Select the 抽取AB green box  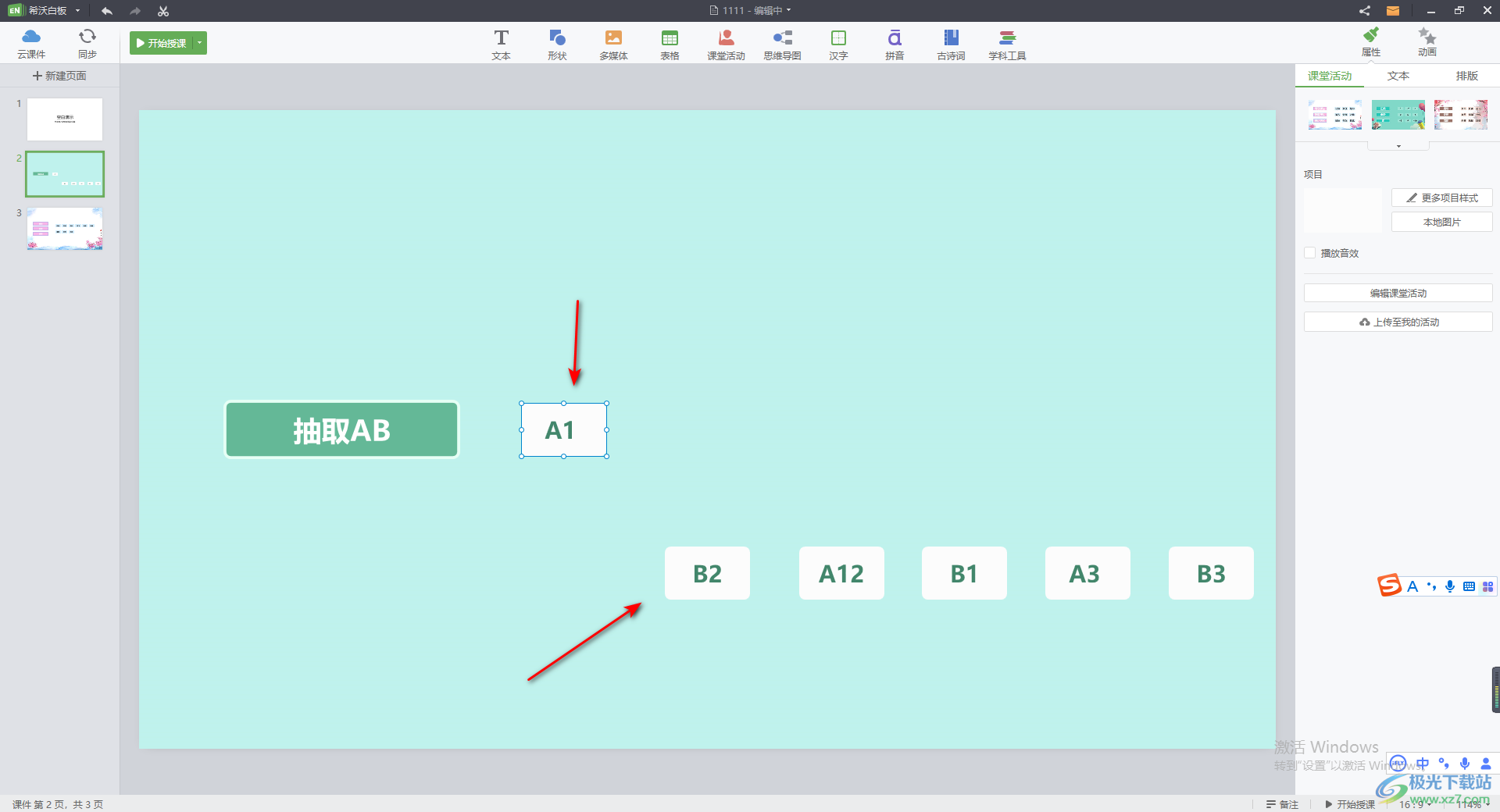point(341,429)
